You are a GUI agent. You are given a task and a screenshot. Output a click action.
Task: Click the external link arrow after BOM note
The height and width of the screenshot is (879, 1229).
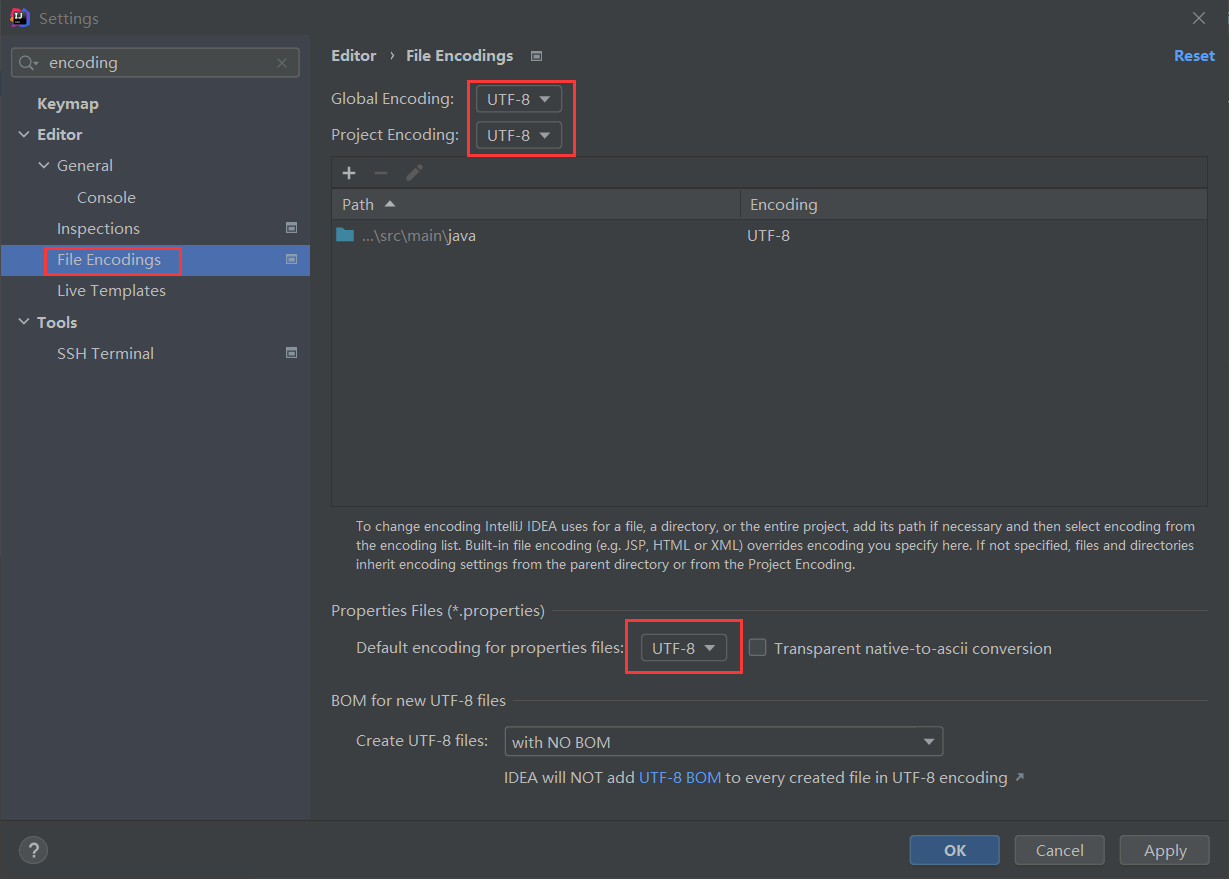(1019, 777)
